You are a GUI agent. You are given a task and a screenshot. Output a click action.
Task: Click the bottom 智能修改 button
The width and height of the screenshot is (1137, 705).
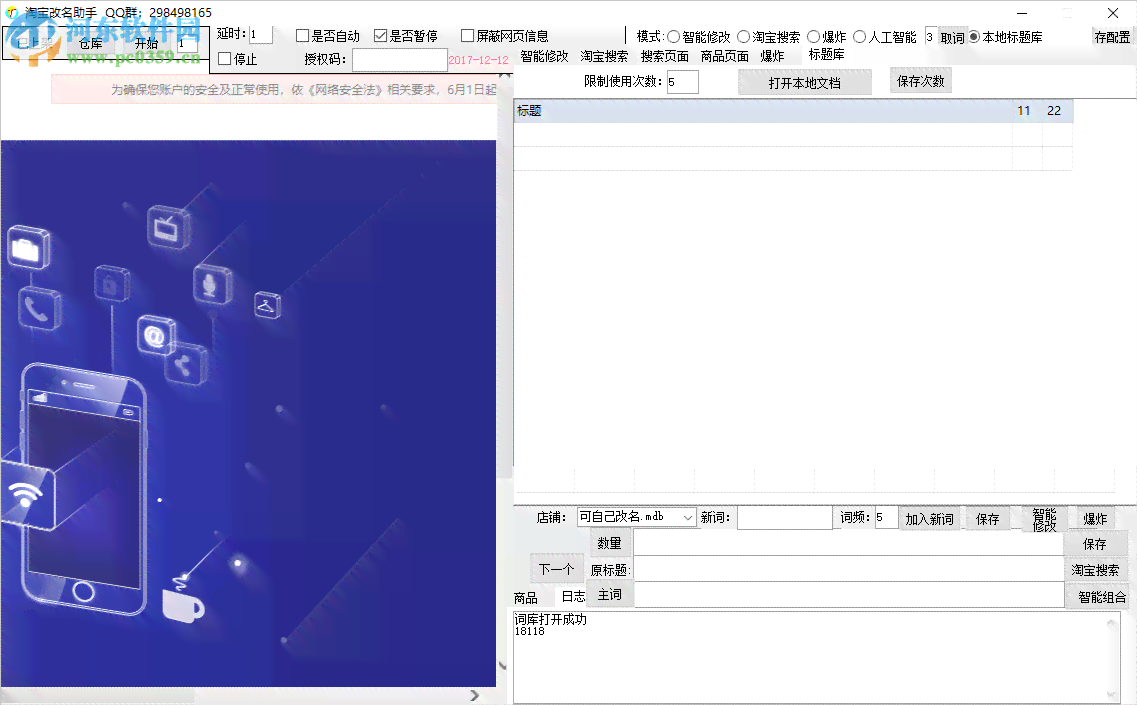pos(1044,519)
